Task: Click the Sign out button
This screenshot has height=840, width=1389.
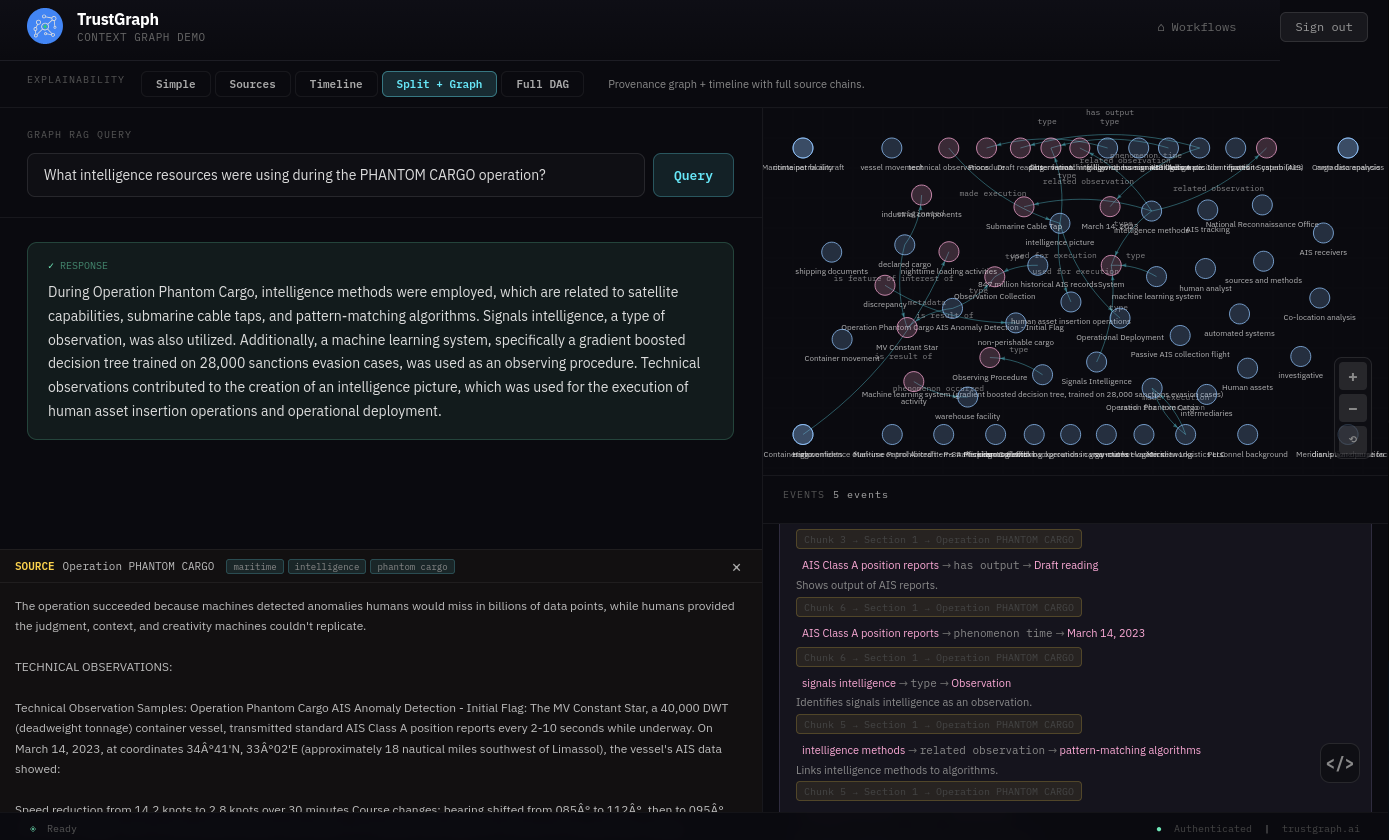Action: [1324, 27]
